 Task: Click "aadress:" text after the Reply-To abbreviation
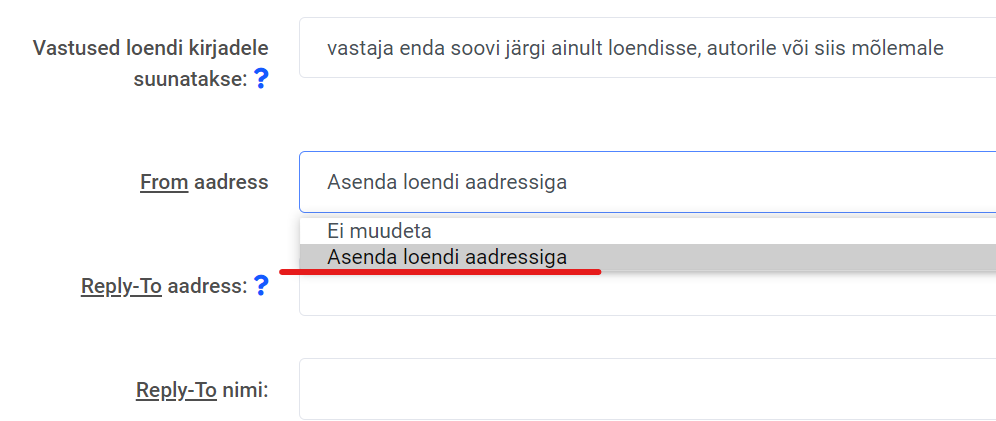pyautogui.click(x=207, y=286)
